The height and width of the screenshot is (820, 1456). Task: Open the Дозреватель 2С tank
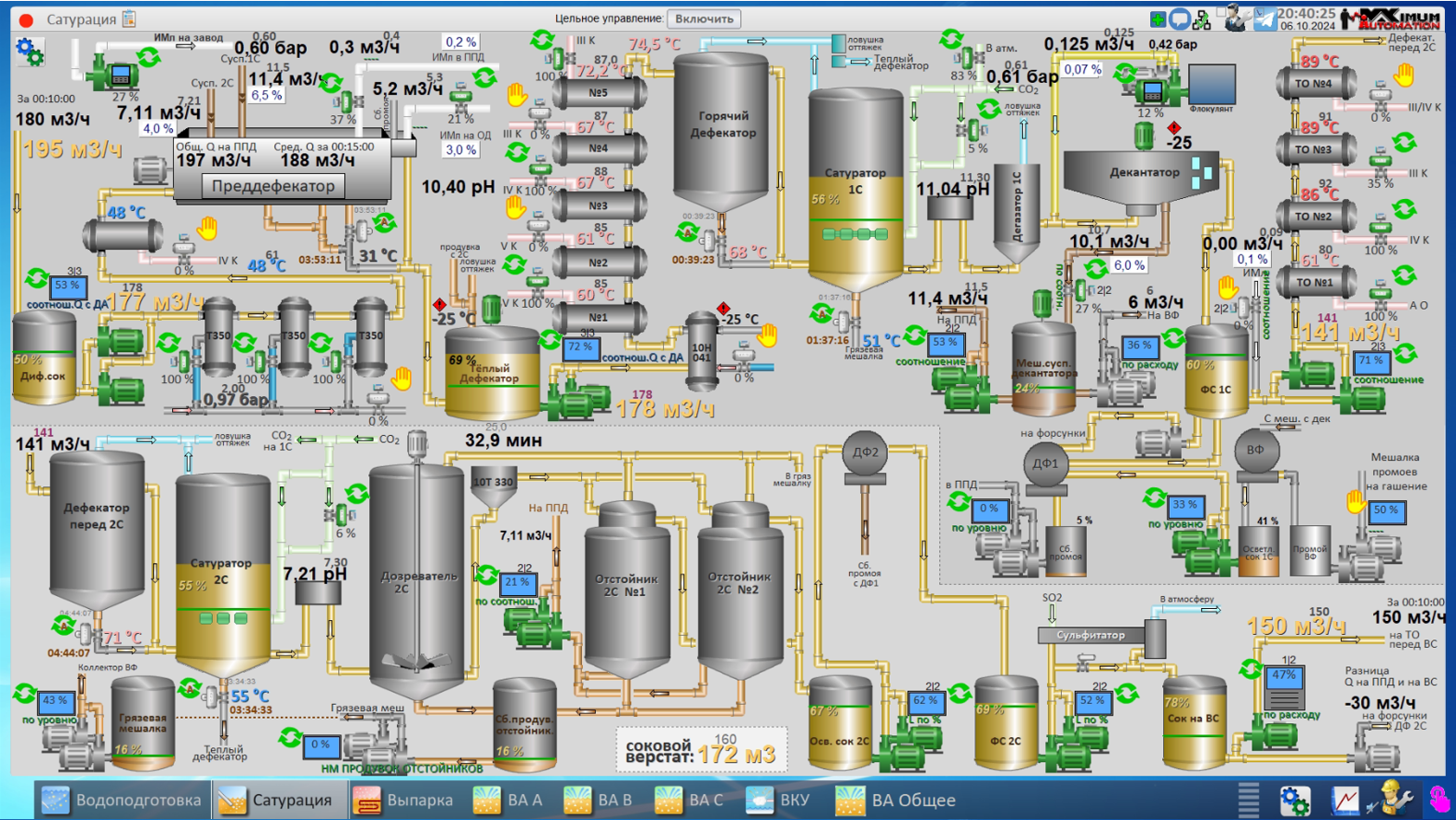pos(417,582)
